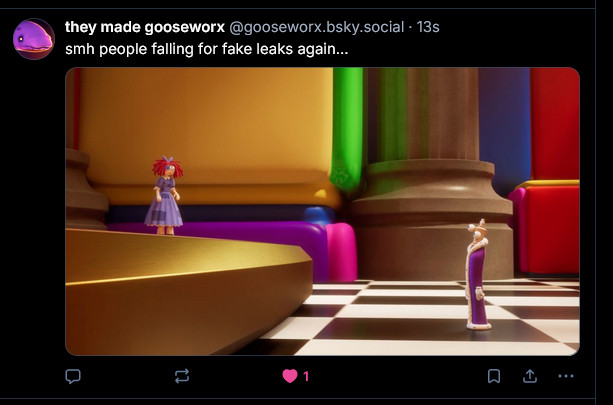Save post with the bookmark icon
Viewport: 613px width, 405px height.
point(494,376)
